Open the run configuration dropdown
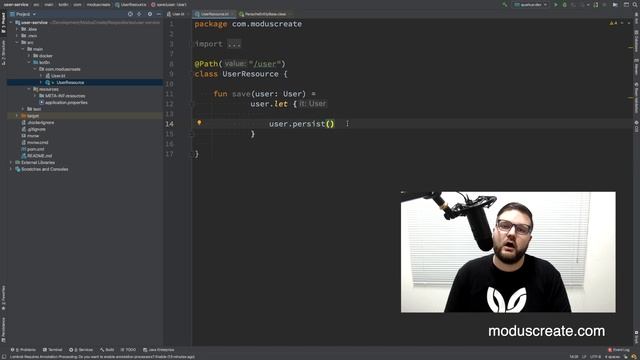Image resolution: width=640 pixels, height=360 pixels. point(531,5)
